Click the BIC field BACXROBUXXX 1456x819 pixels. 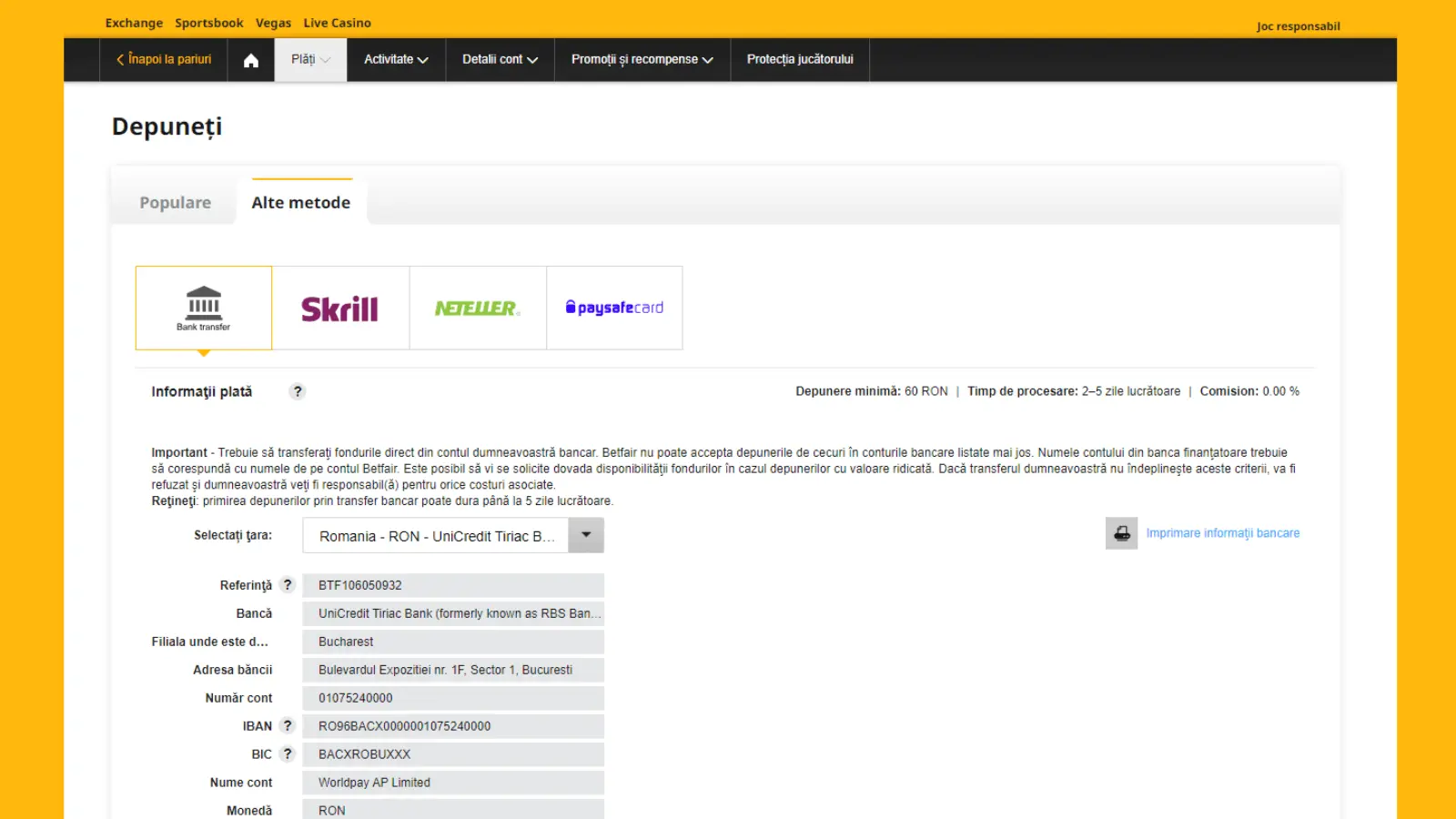click(453, 754)
